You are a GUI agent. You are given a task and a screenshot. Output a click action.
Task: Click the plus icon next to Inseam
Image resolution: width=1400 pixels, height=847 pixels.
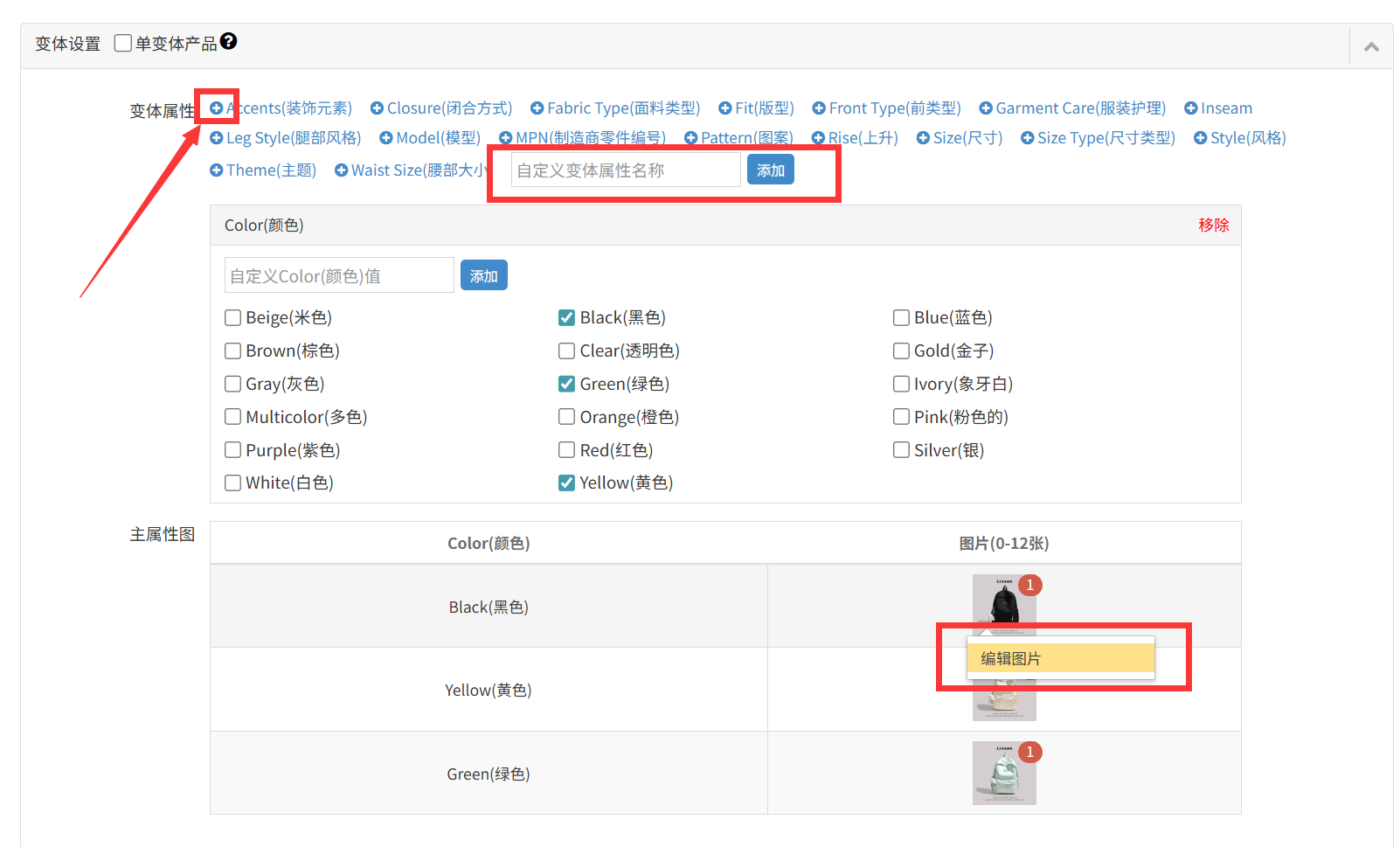(1190, 108)
